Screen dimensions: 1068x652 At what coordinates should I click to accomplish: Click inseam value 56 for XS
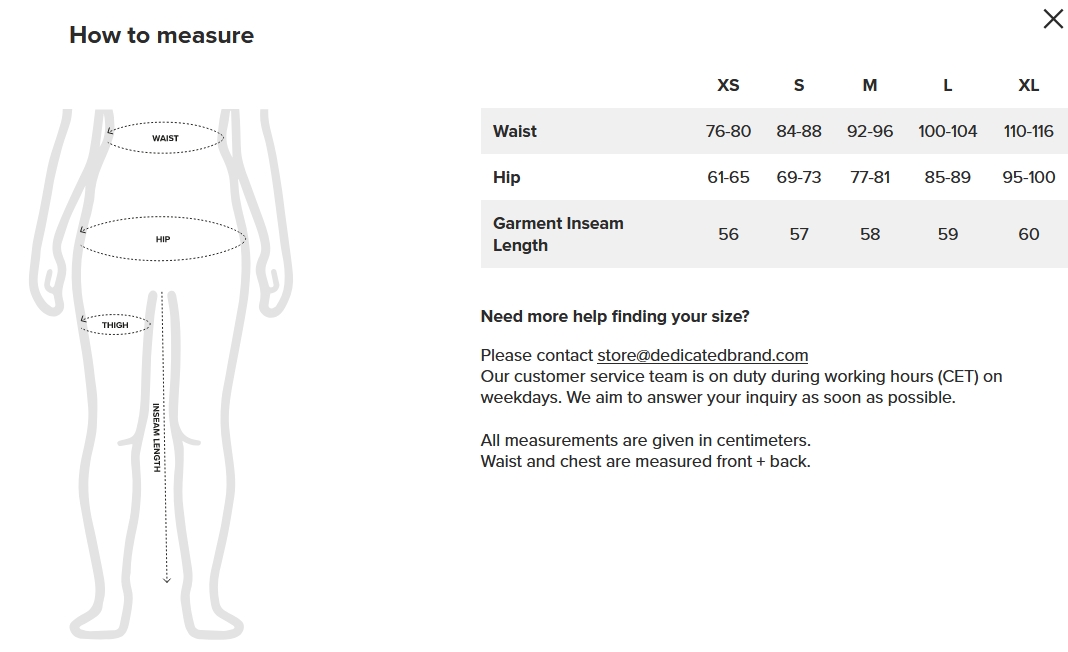click(728, 234)
